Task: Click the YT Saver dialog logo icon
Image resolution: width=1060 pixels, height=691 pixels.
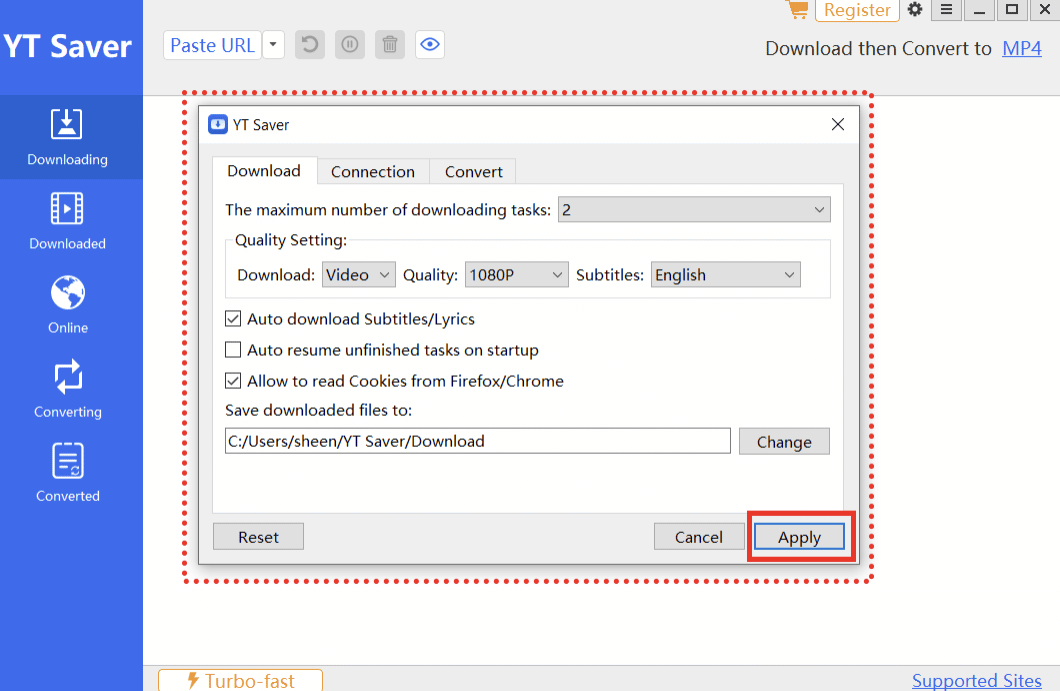Action: (x=218, y=124)
